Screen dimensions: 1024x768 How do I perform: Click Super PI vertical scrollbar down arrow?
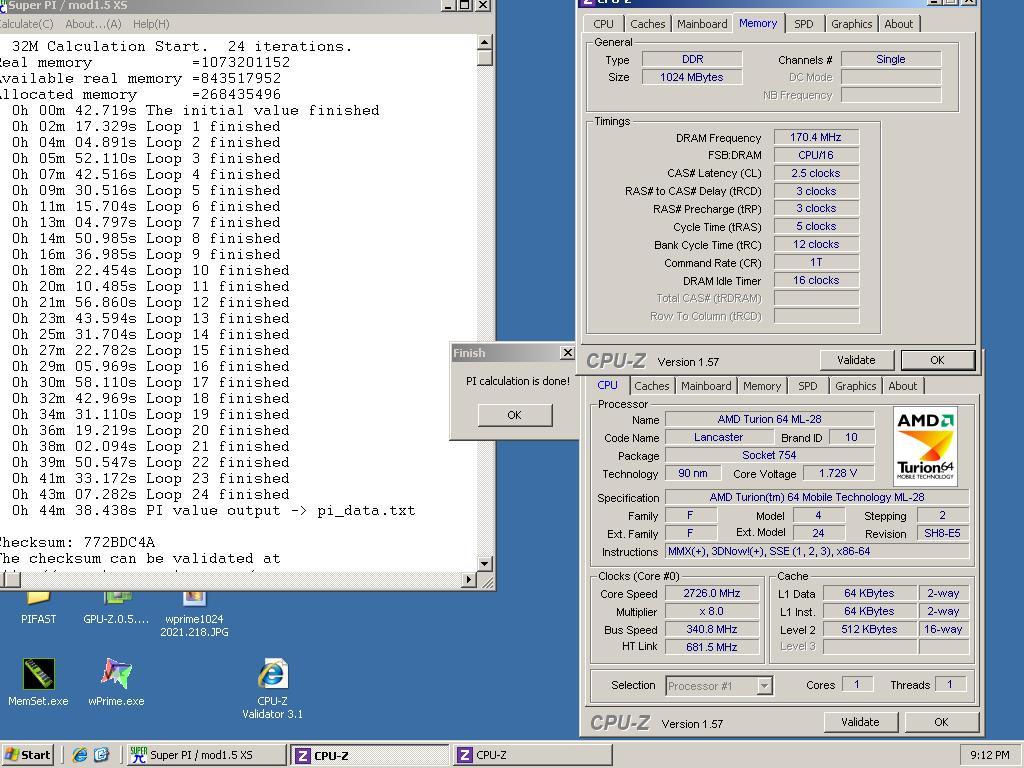[x=484, y=564]
